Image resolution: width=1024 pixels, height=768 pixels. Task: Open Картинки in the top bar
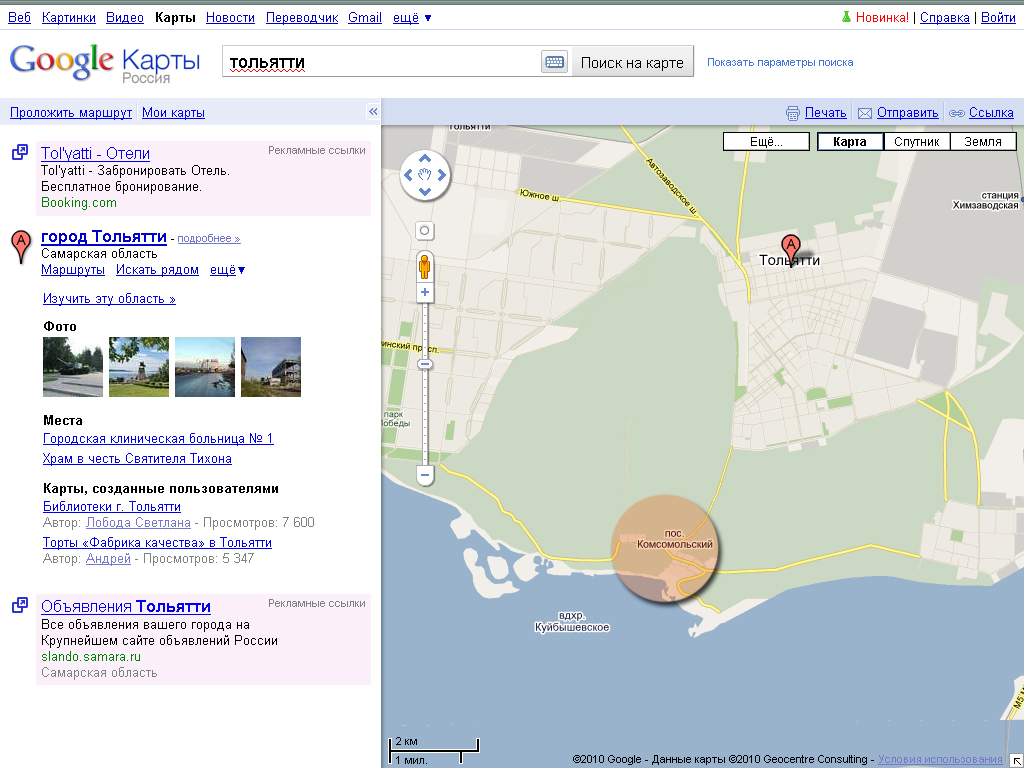[x=69, y=18]
